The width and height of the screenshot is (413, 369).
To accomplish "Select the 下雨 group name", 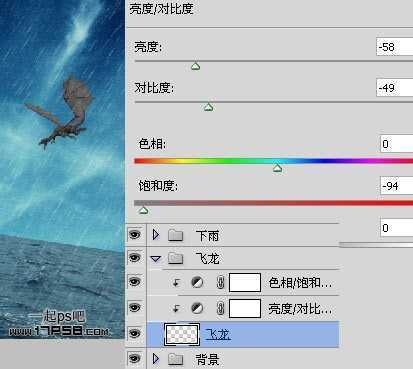I will point(207,236).
